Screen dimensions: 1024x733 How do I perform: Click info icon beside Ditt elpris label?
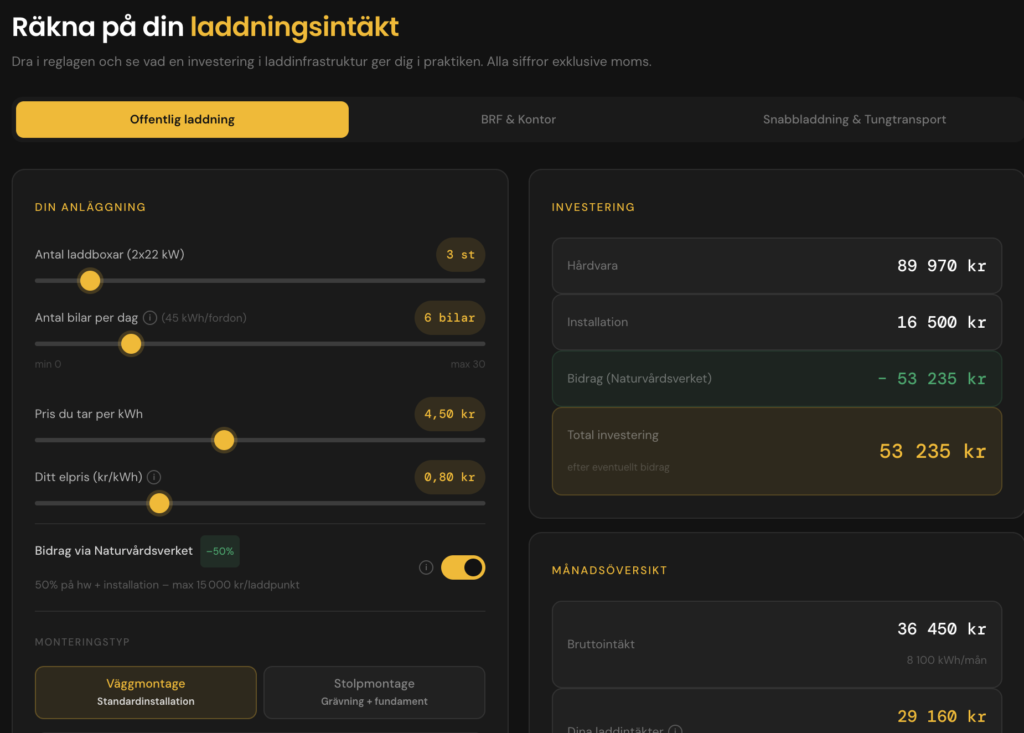point(154,477)
